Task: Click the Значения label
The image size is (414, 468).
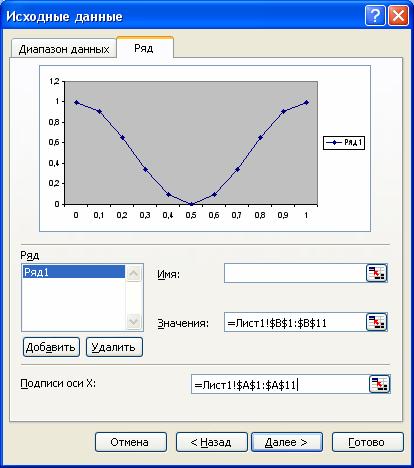Action: tap(183, 323)
